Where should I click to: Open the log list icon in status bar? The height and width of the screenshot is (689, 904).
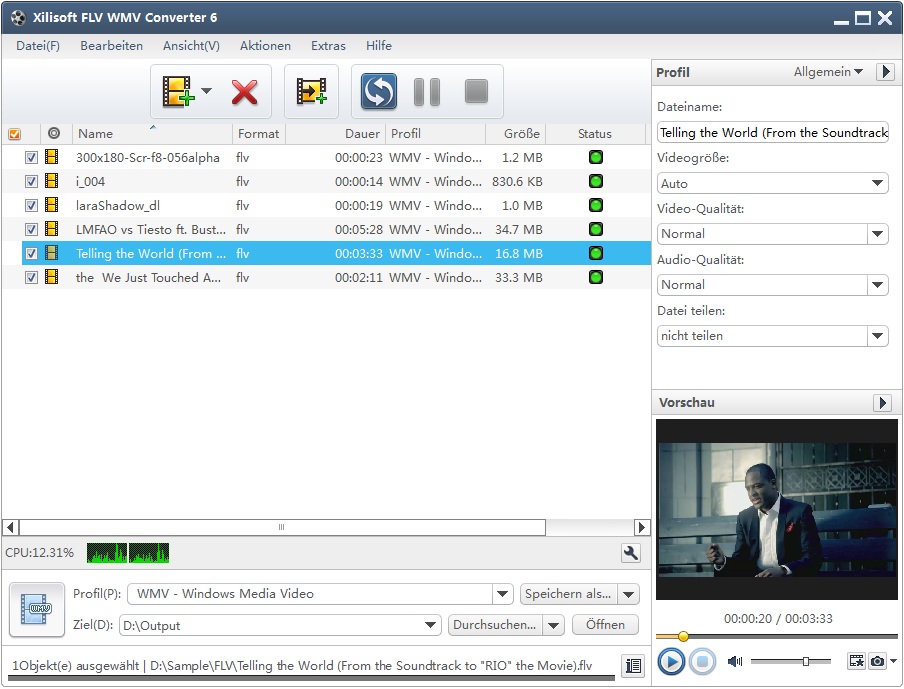(x=633, y=665)
